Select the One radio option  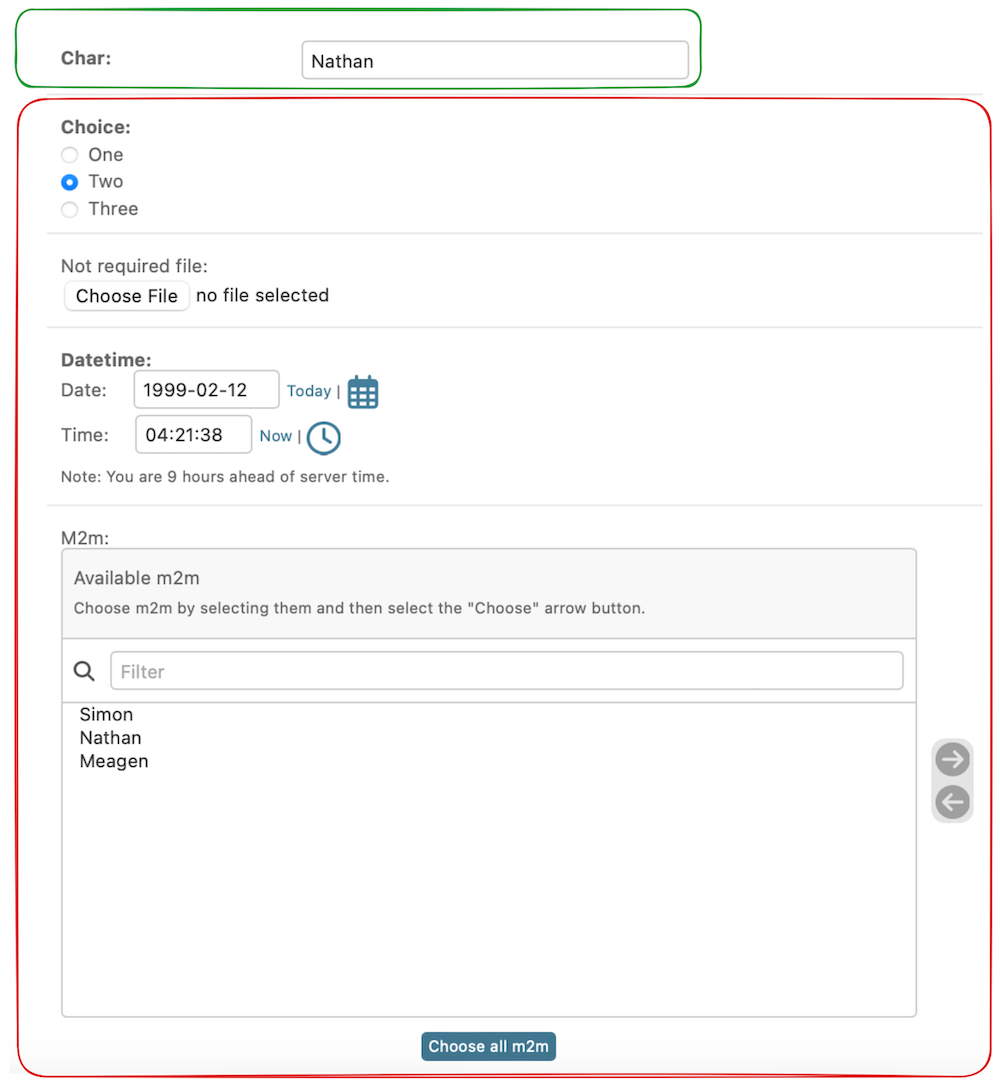click(69, 155)
